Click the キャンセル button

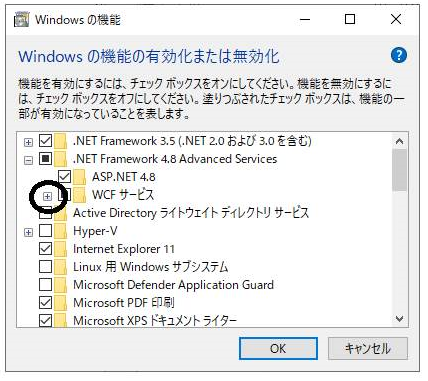point(368,349)
